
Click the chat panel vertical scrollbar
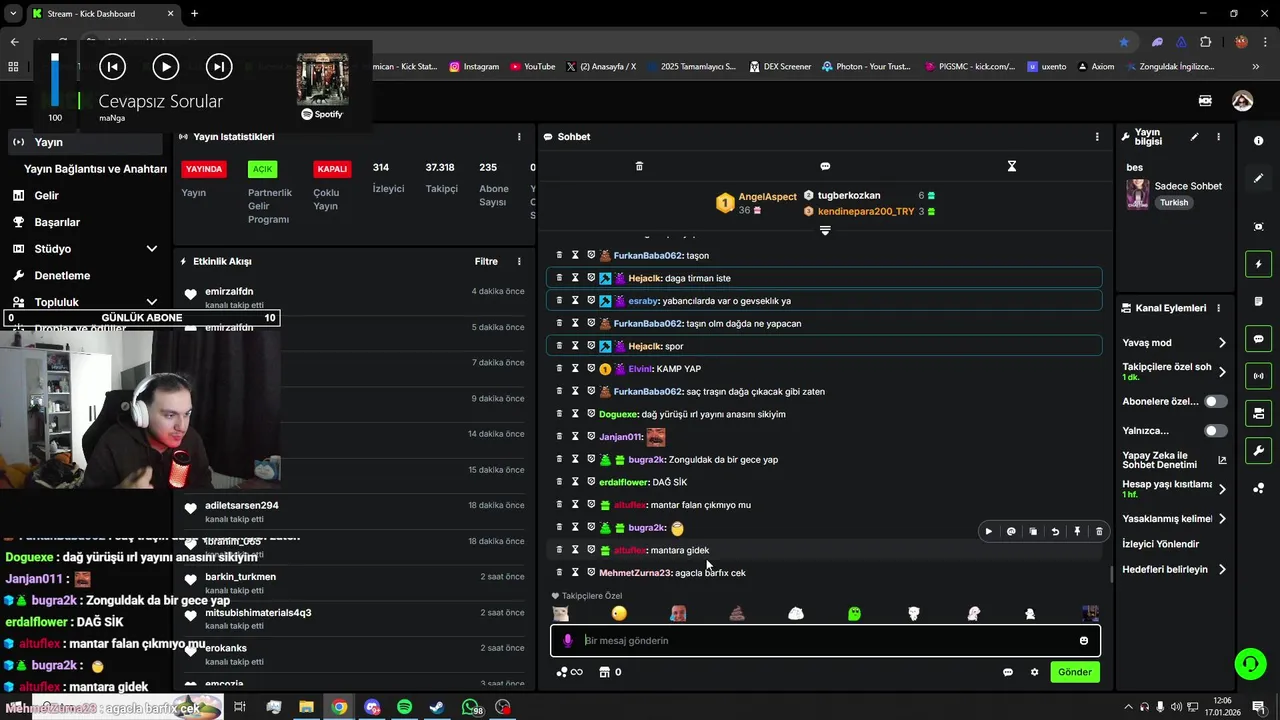1112,575
